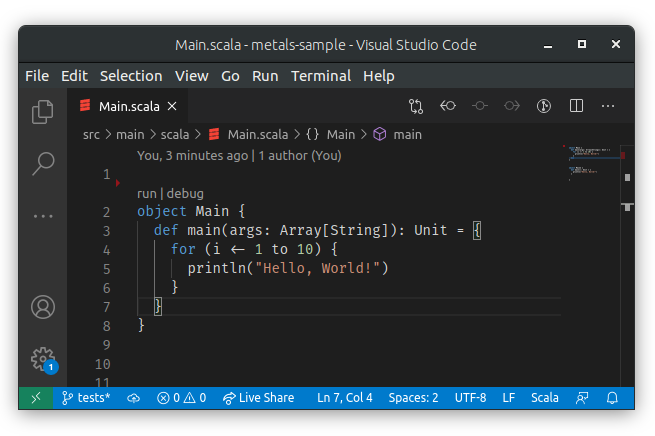Split the editor to the right

click(576, 106)
